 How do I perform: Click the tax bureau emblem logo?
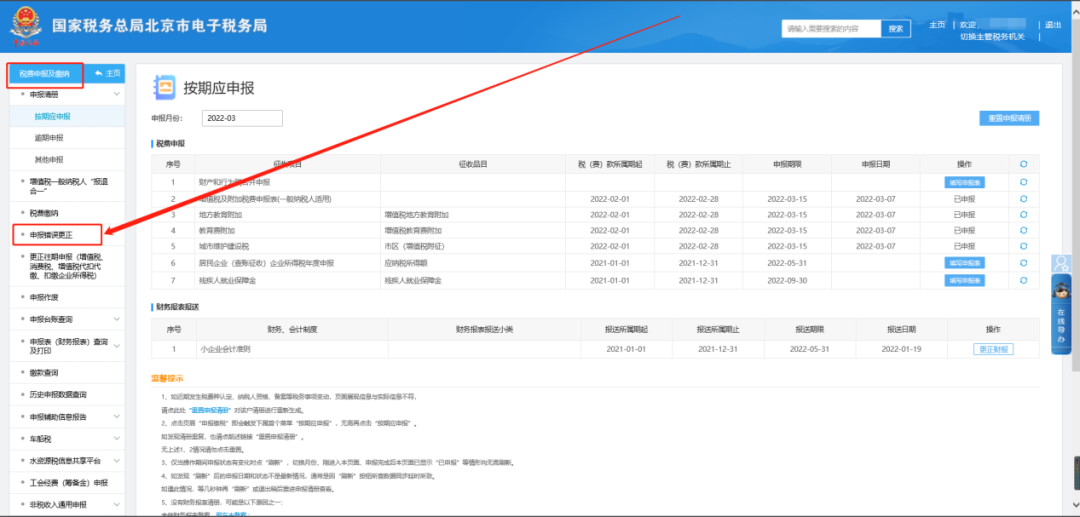(26, 26)
